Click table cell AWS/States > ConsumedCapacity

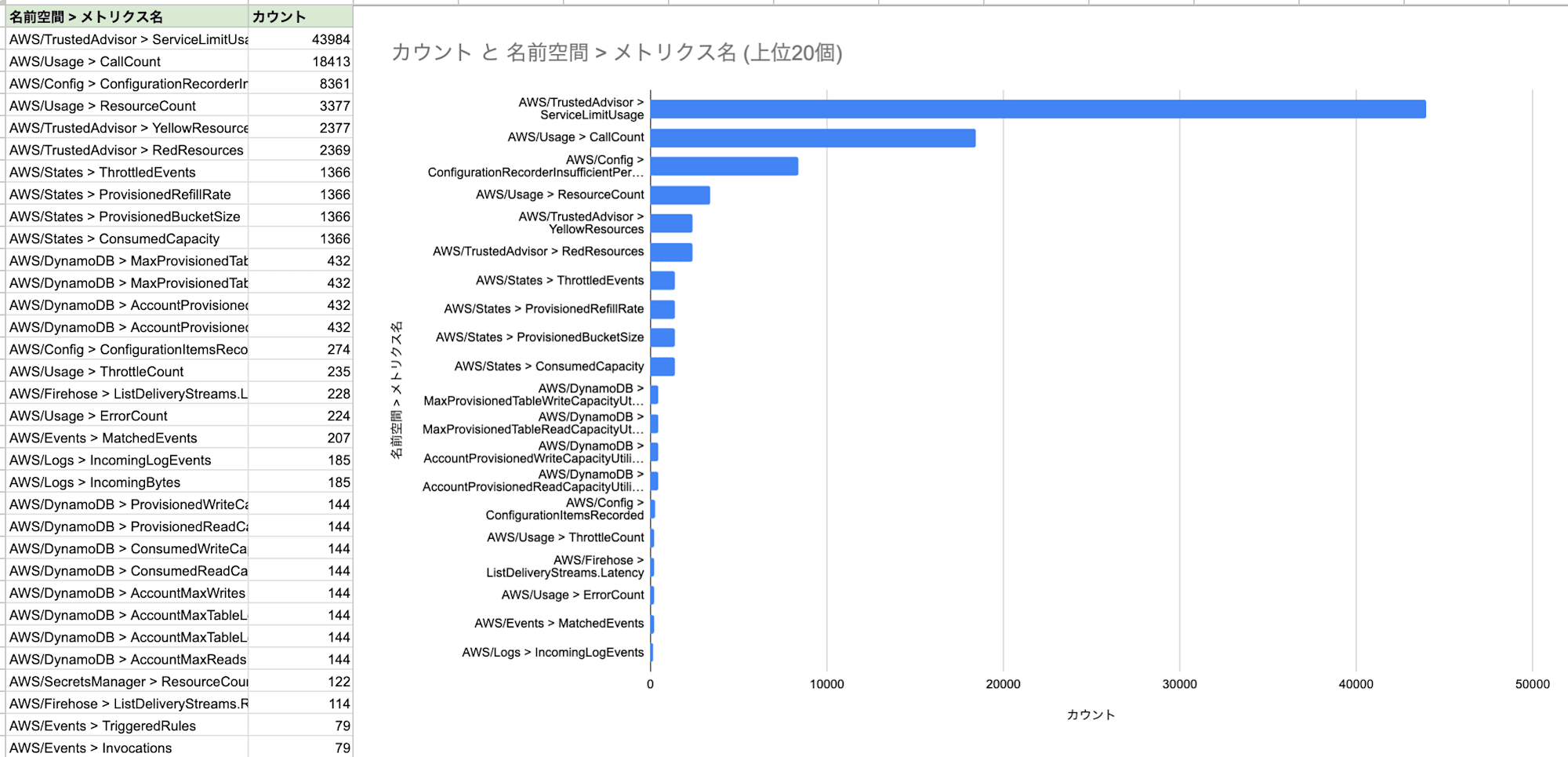[127, 238]
